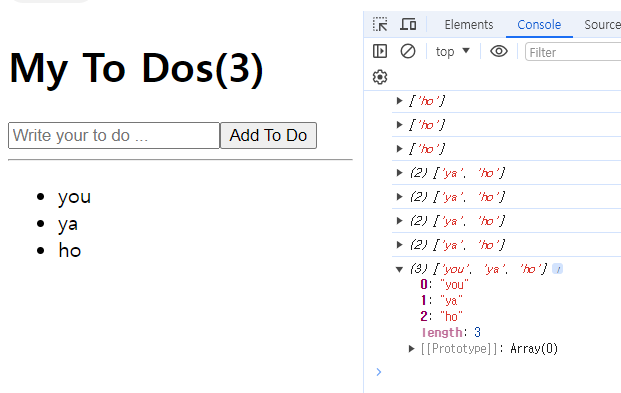Viewport: 621px width, 393px height.
Task: Expand the [[Prototype]]: Array(0) entry
Action: (411, 349)
